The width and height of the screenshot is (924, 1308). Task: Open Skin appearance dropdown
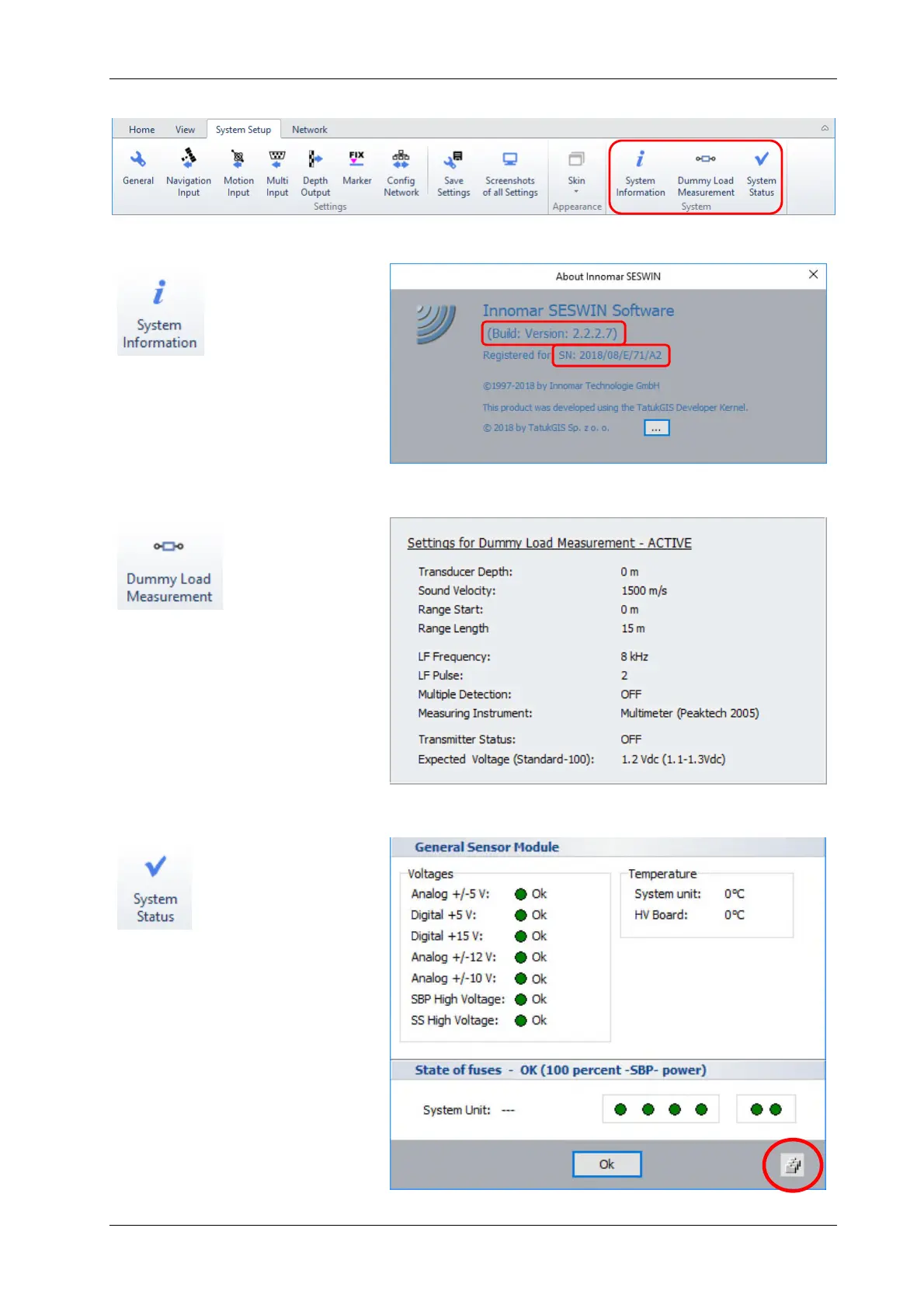pos(576,172)
